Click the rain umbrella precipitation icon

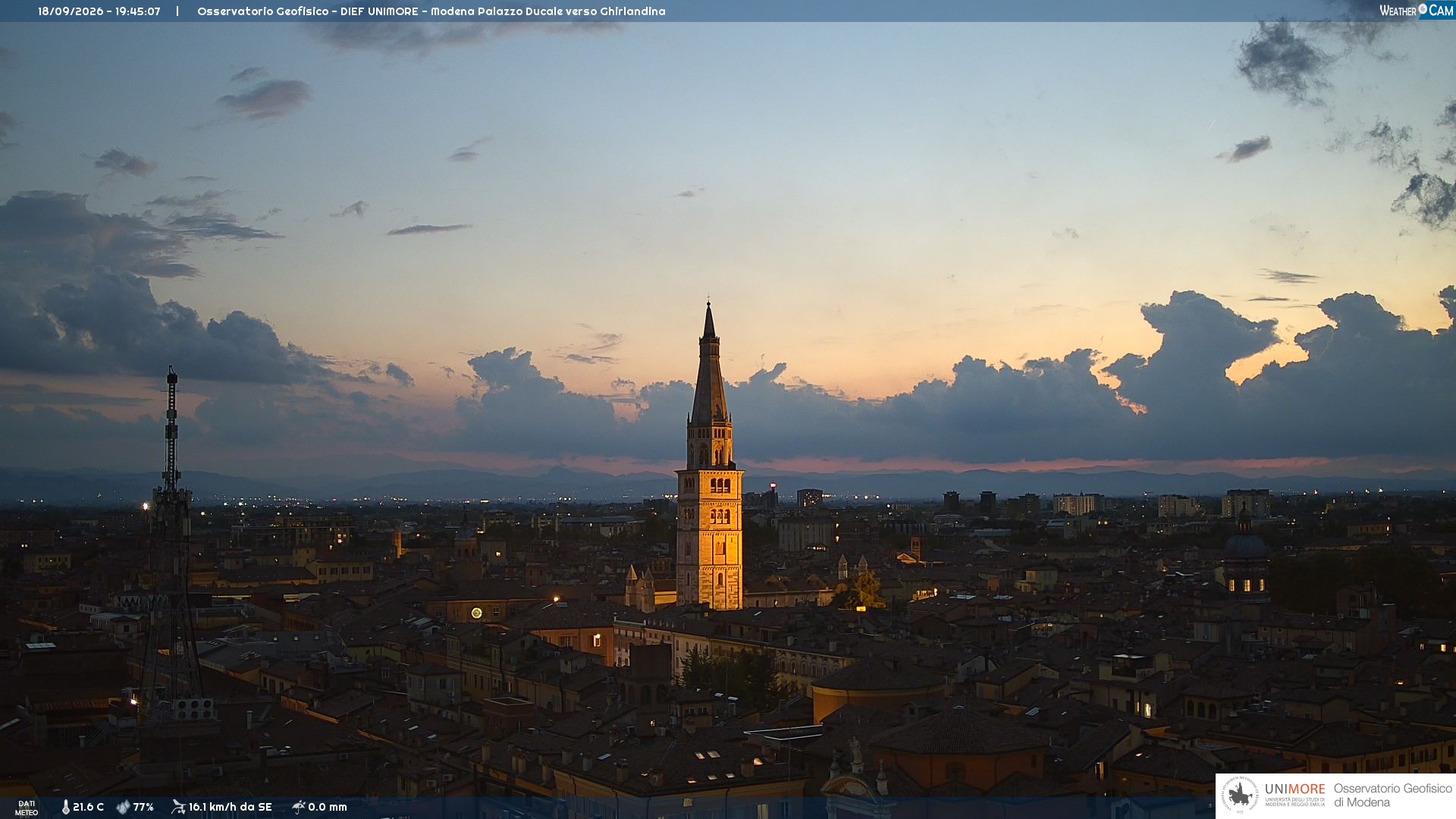(299, 807)
